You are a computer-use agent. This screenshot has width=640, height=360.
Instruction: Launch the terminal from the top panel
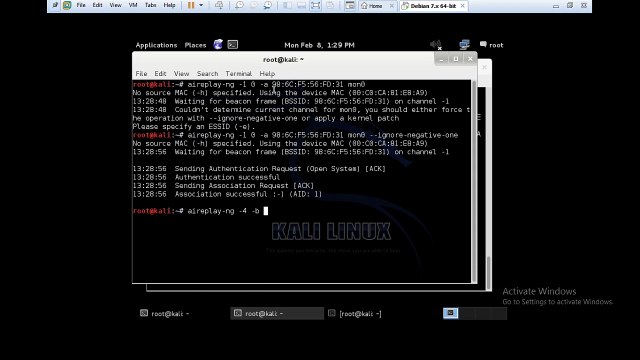(x=233, y=44)
